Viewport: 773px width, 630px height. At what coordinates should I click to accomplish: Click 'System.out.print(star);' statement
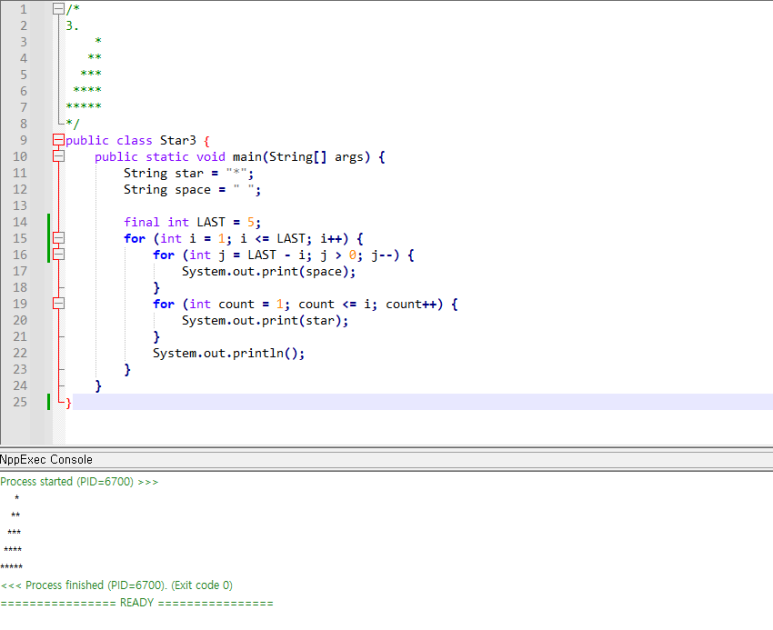265,321
